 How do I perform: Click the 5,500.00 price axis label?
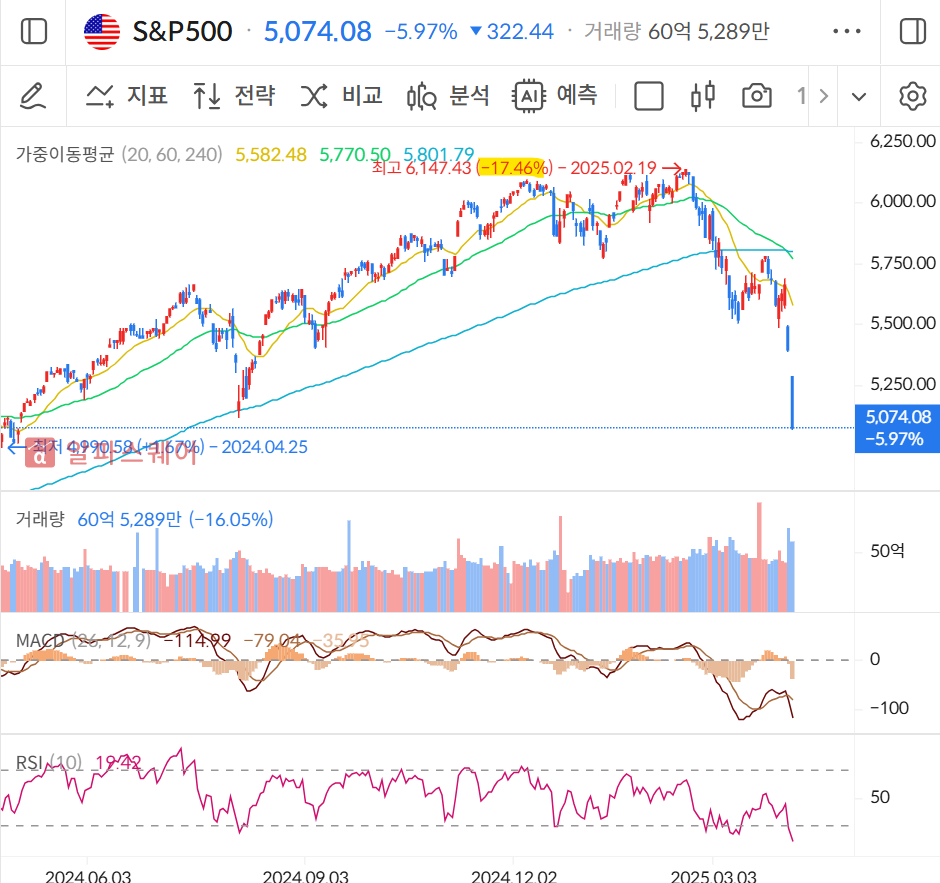tap(903, 323)
